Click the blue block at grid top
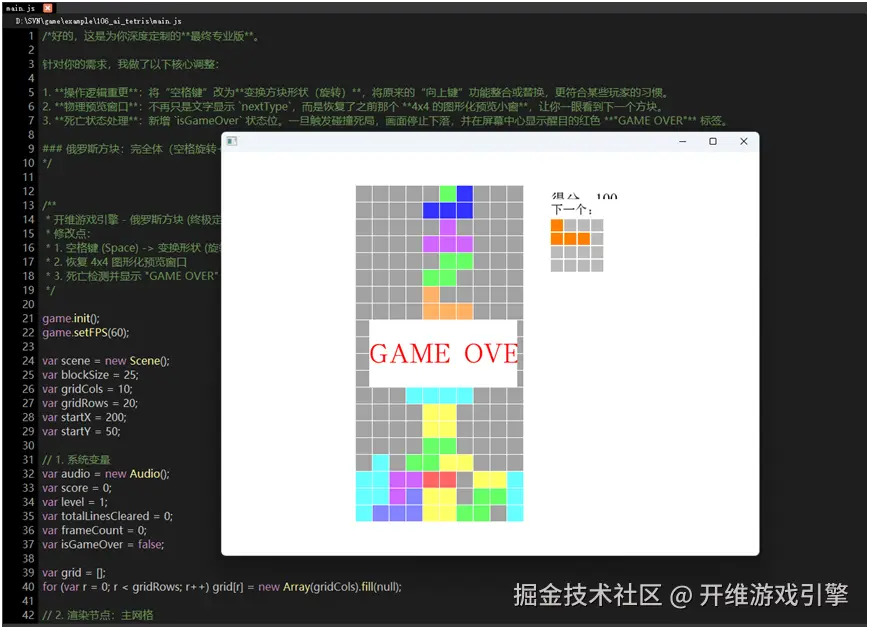869x629 pixels. point(463,190)
